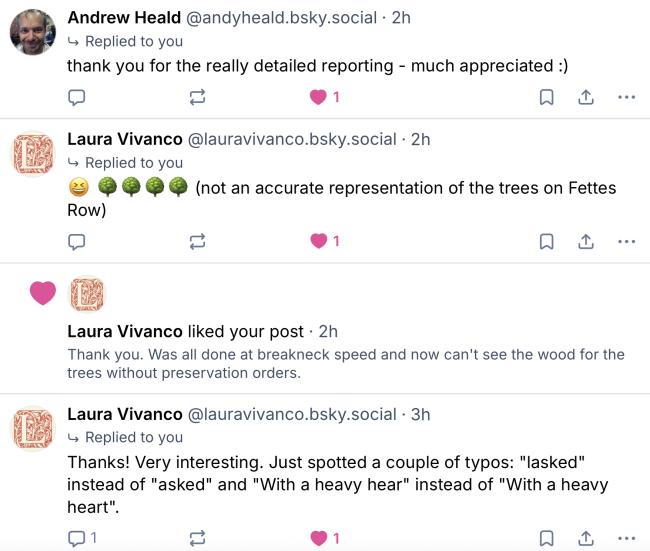
Task: Visit Andrew Heald's profile via name
Action: (x=124, y=18)
